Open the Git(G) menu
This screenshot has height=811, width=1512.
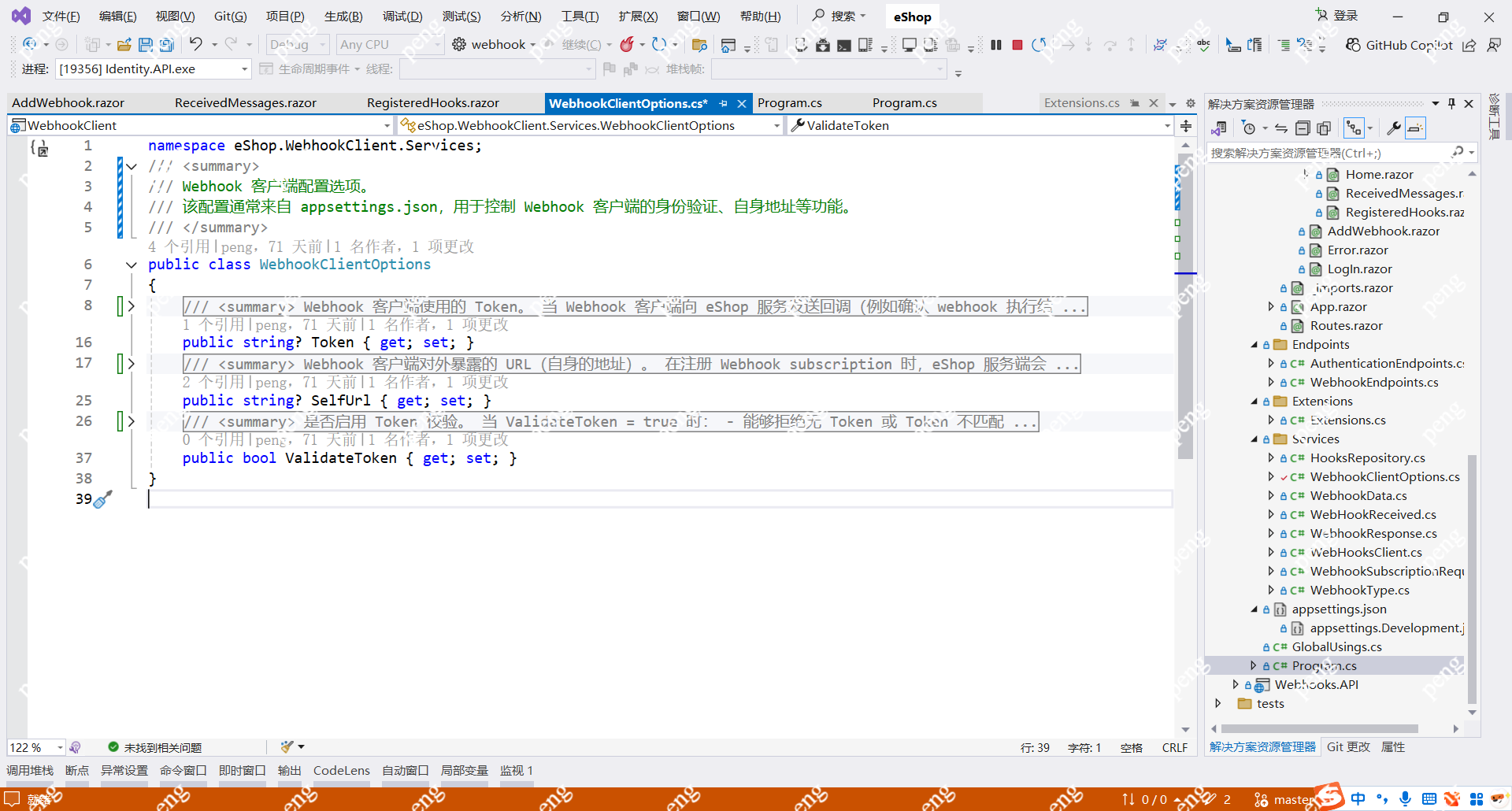coord(230,17)
